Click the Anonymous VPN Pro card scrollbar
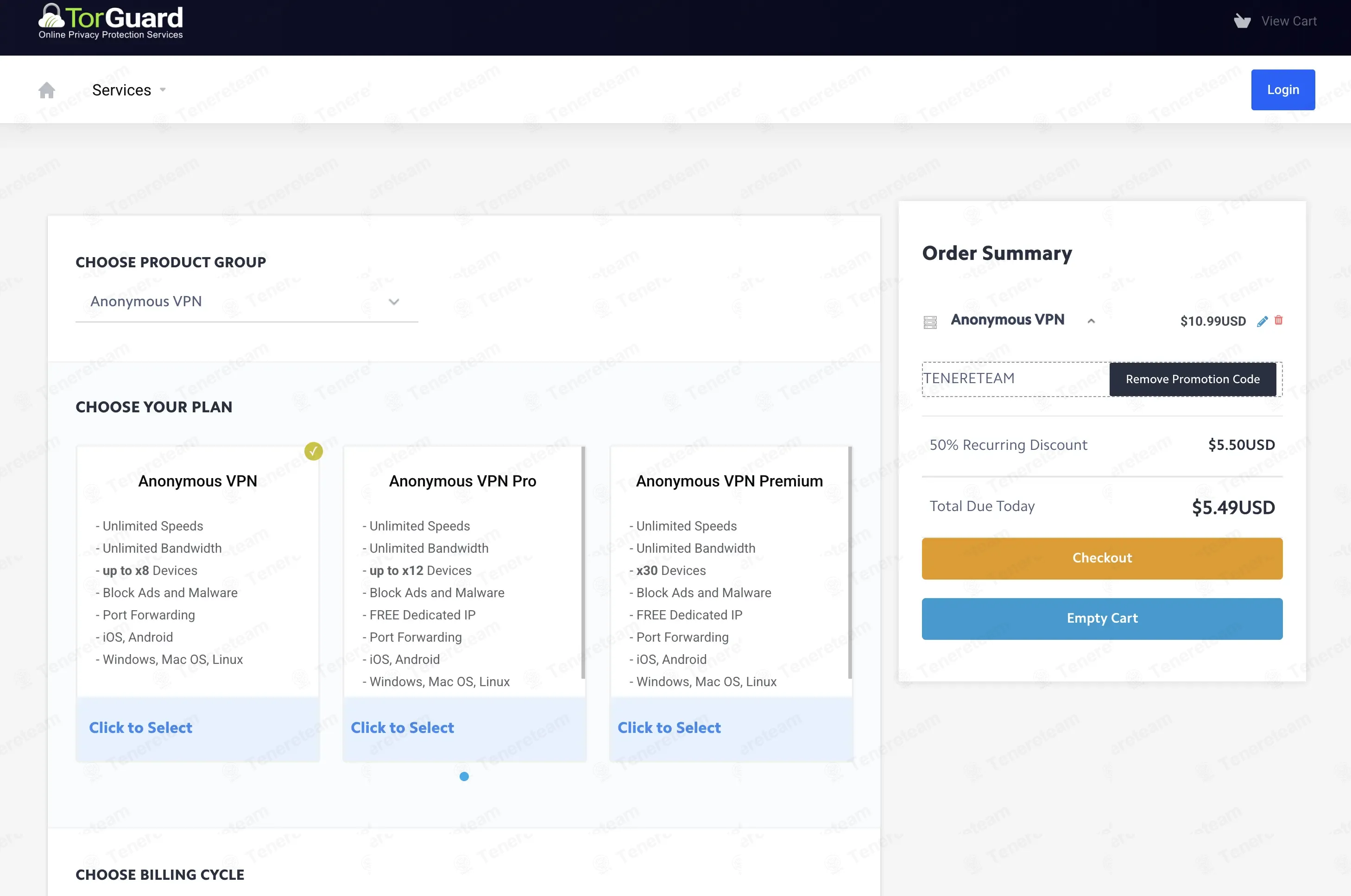 tap(583, 563)
